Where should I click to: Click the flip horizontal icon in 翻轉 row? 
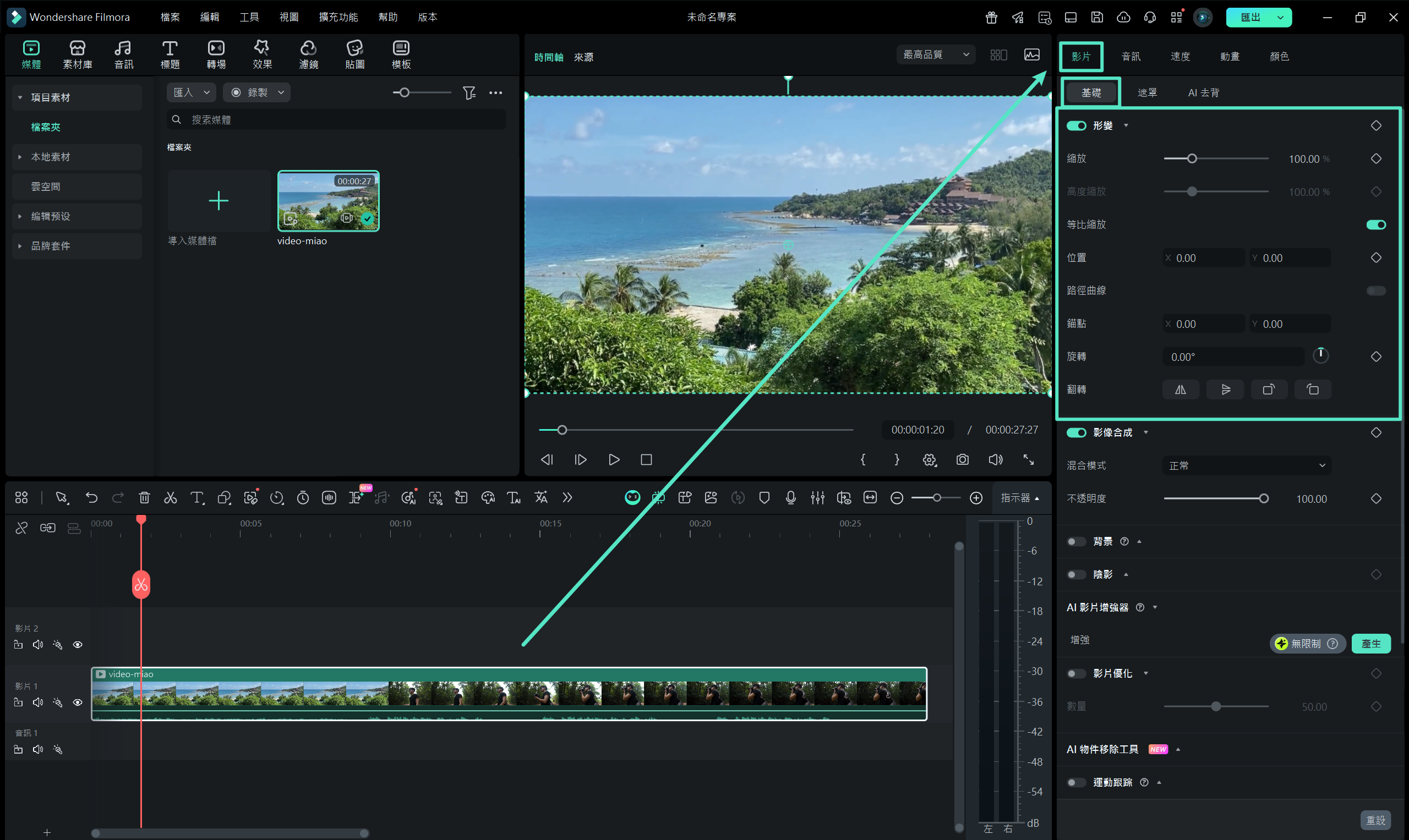1180,389
